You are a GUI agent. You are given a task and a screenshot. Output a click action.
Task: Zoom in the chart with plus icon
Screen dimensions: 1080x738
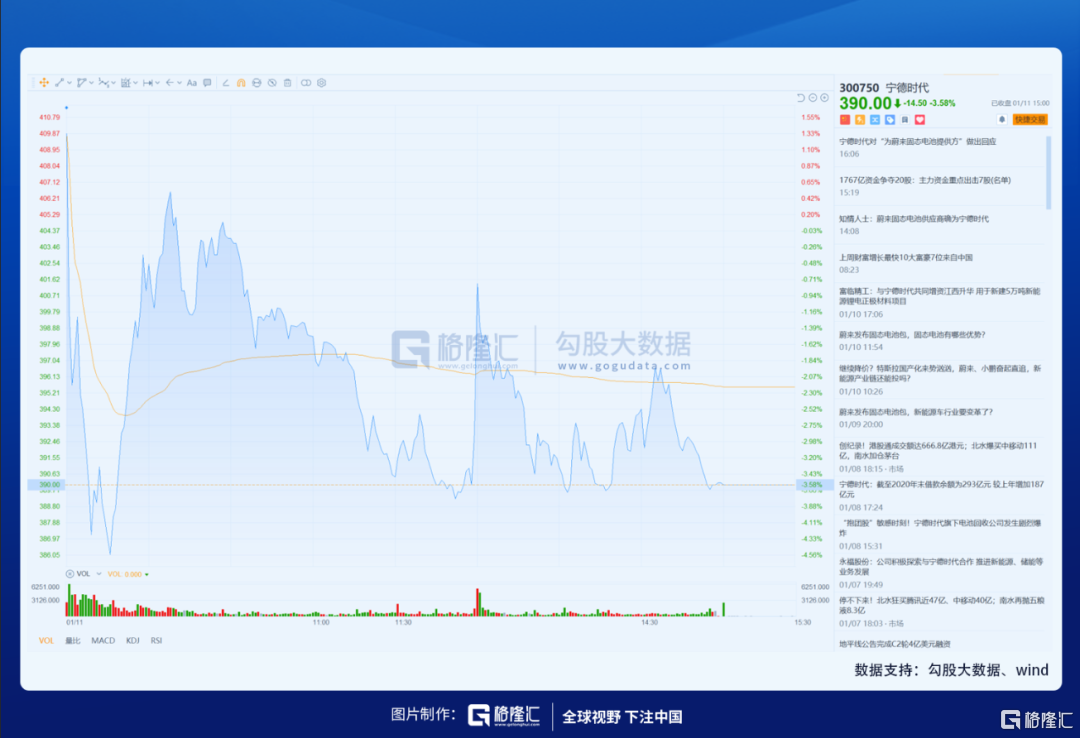click(x=824, y=98)
